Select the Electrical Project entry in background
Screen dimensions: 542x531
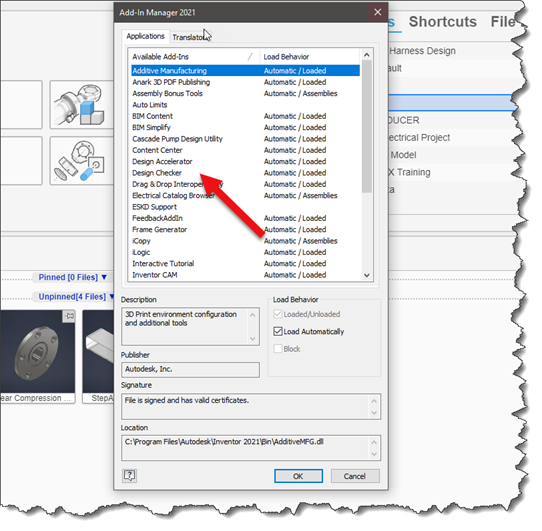(451, 138)
